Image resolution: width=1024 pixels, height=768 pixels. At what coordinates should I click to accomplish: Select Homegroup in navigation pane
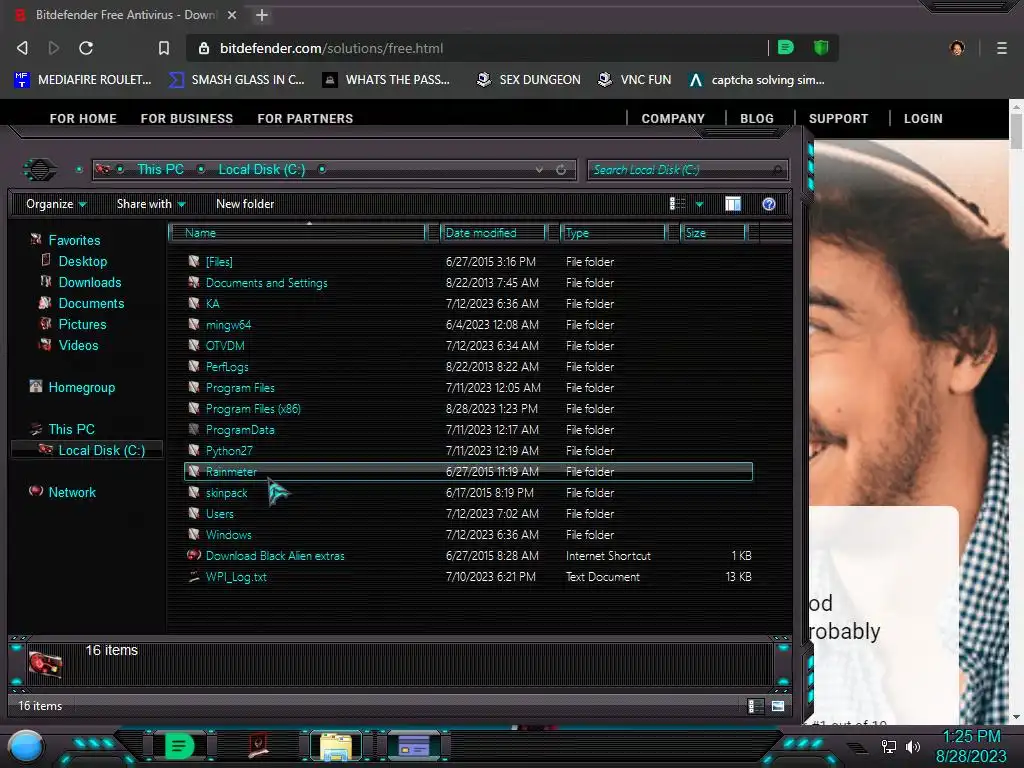[82, 387]
